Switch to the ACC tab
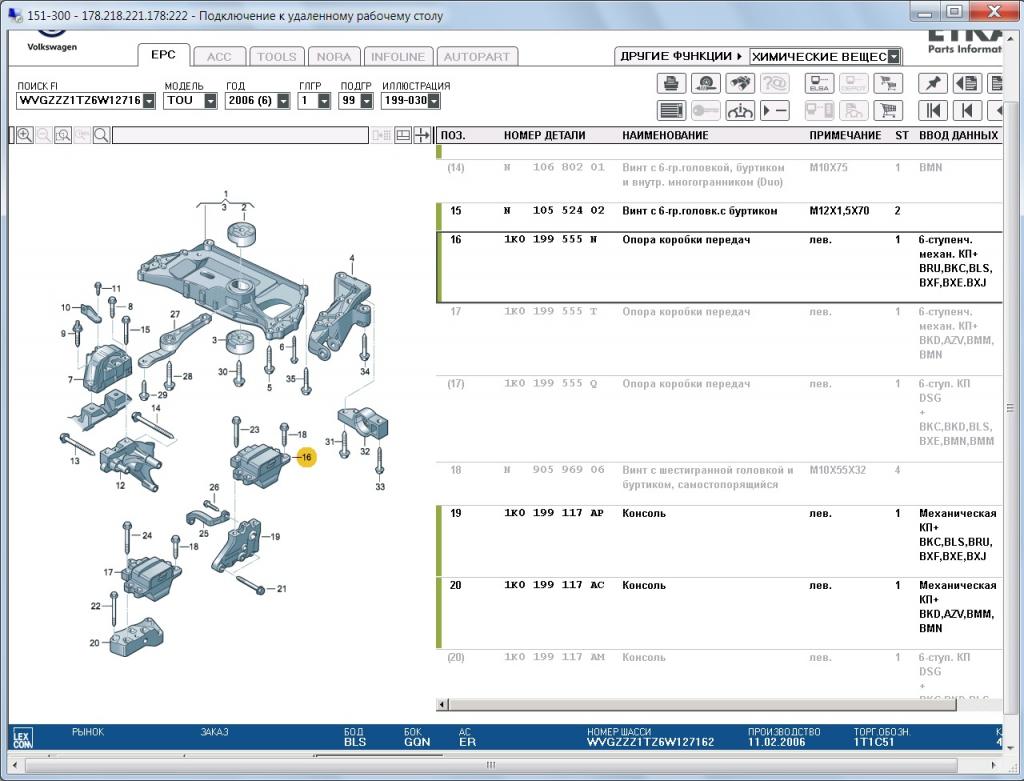 (x=219, y=57)
